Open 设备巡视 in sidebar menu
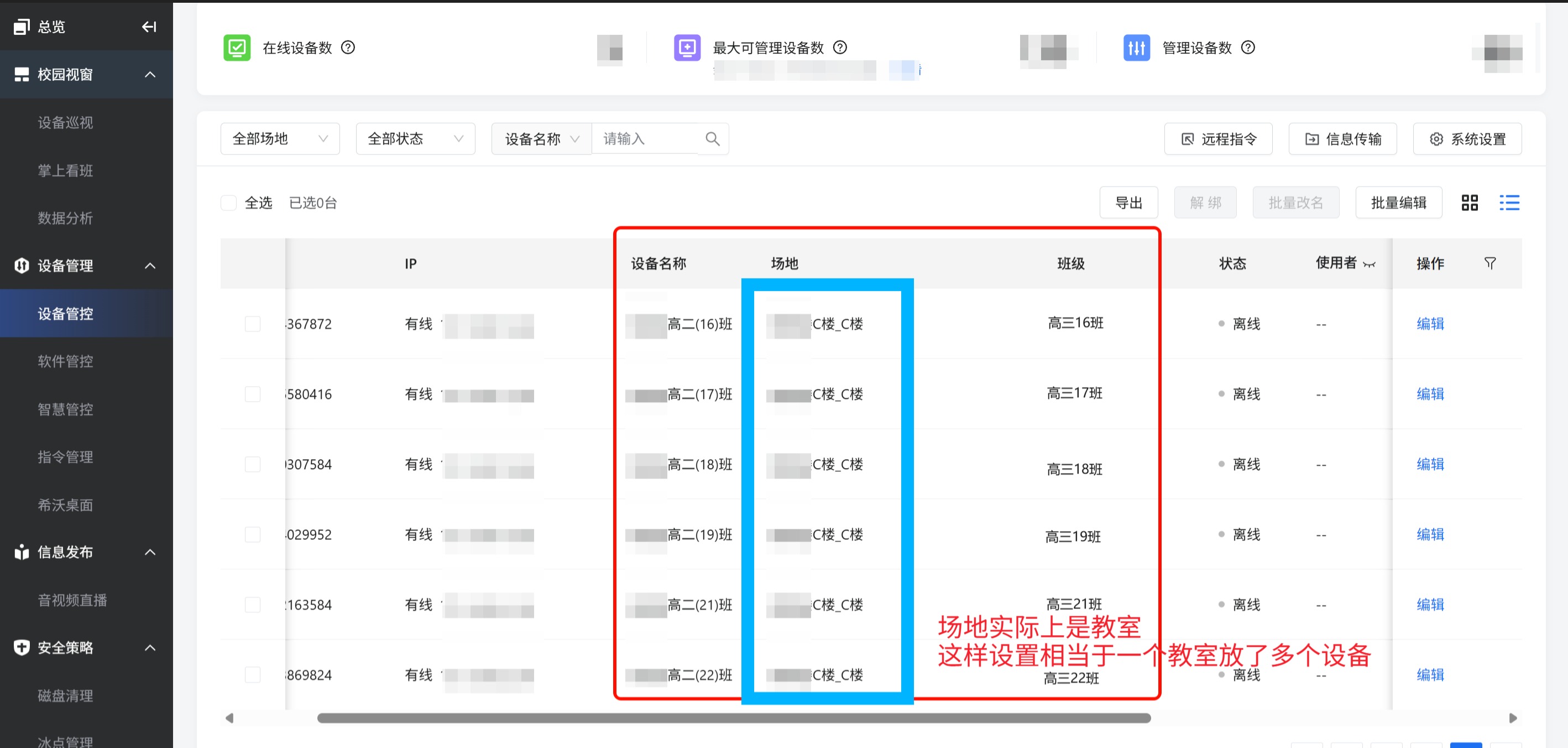The height and width of the screenshot is (748, 1568). (65, 122)
